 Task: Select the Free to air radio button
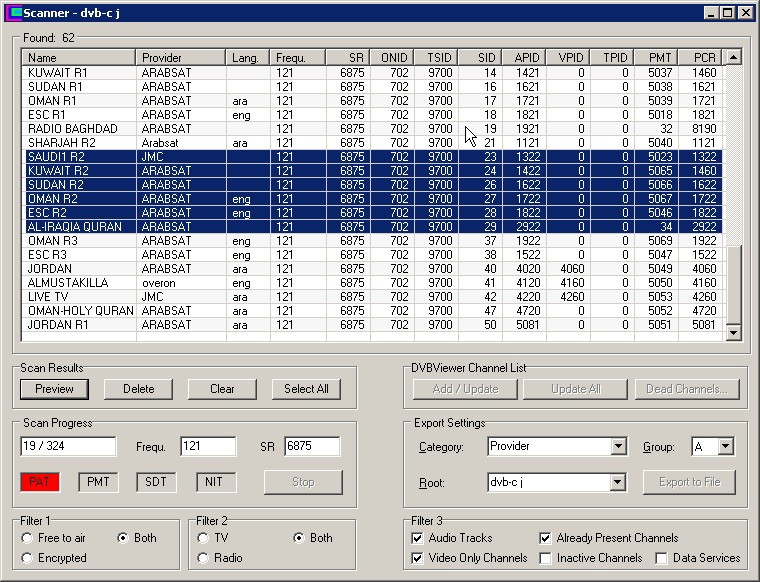pos(28,538)
